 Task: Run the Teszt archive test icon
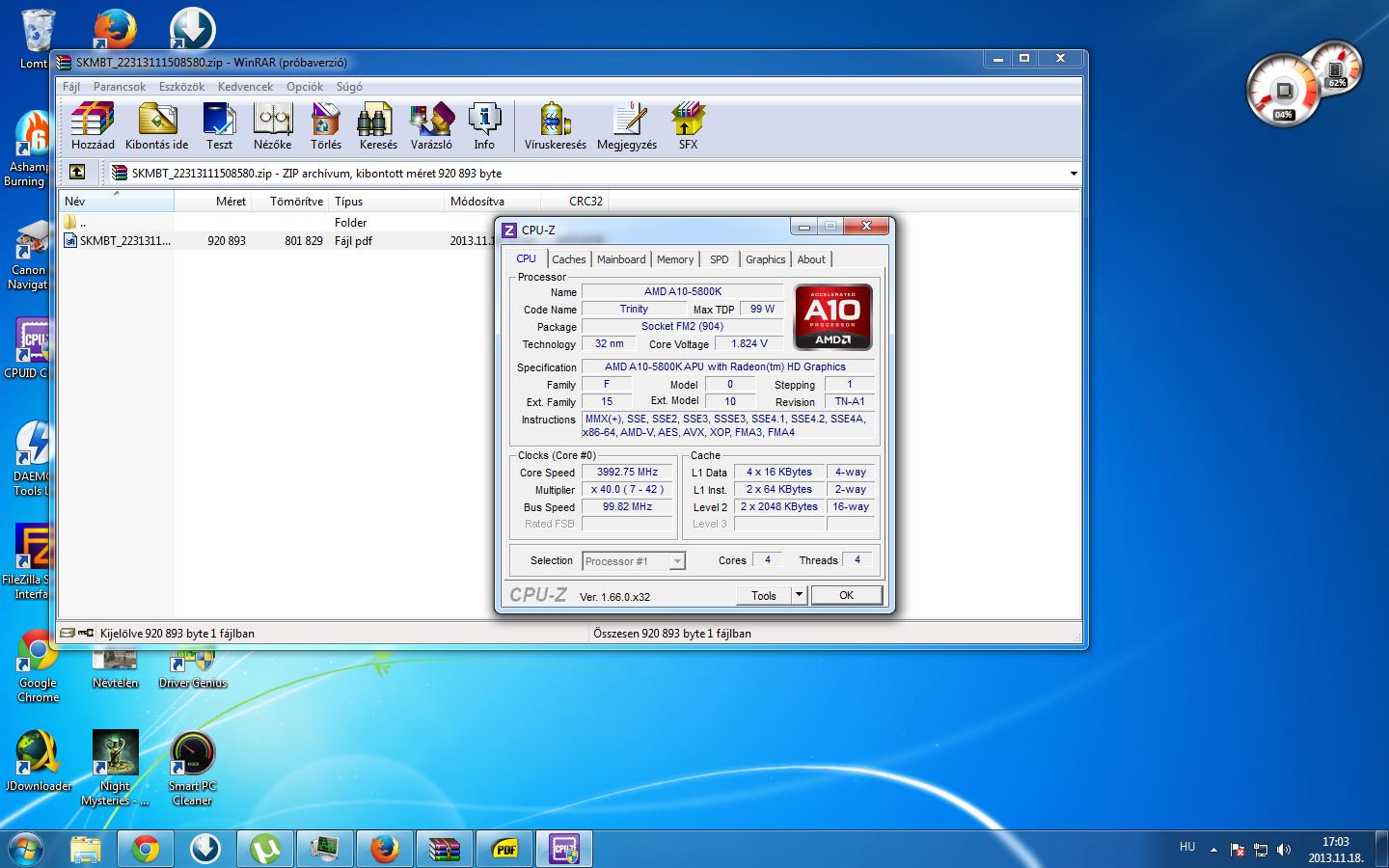click(x=219, y=126)
